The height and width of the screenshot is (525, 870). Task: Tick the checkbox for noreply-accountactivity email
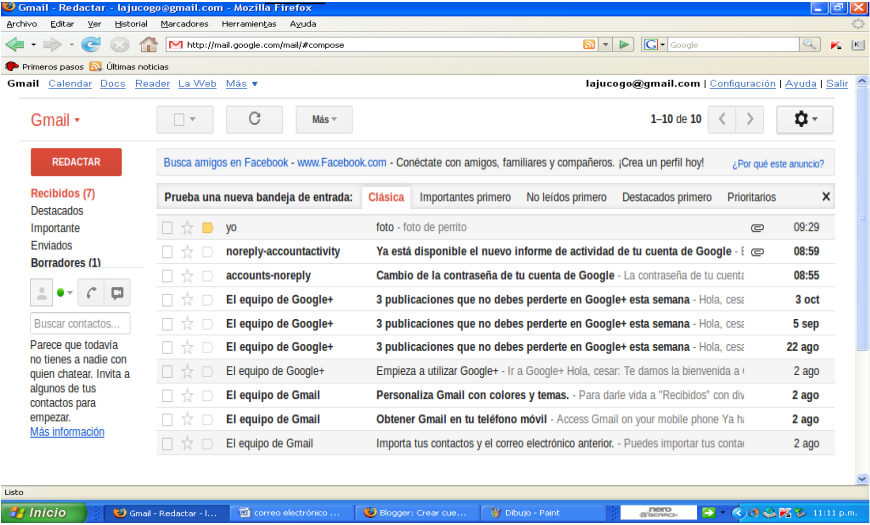click(168, 252)
